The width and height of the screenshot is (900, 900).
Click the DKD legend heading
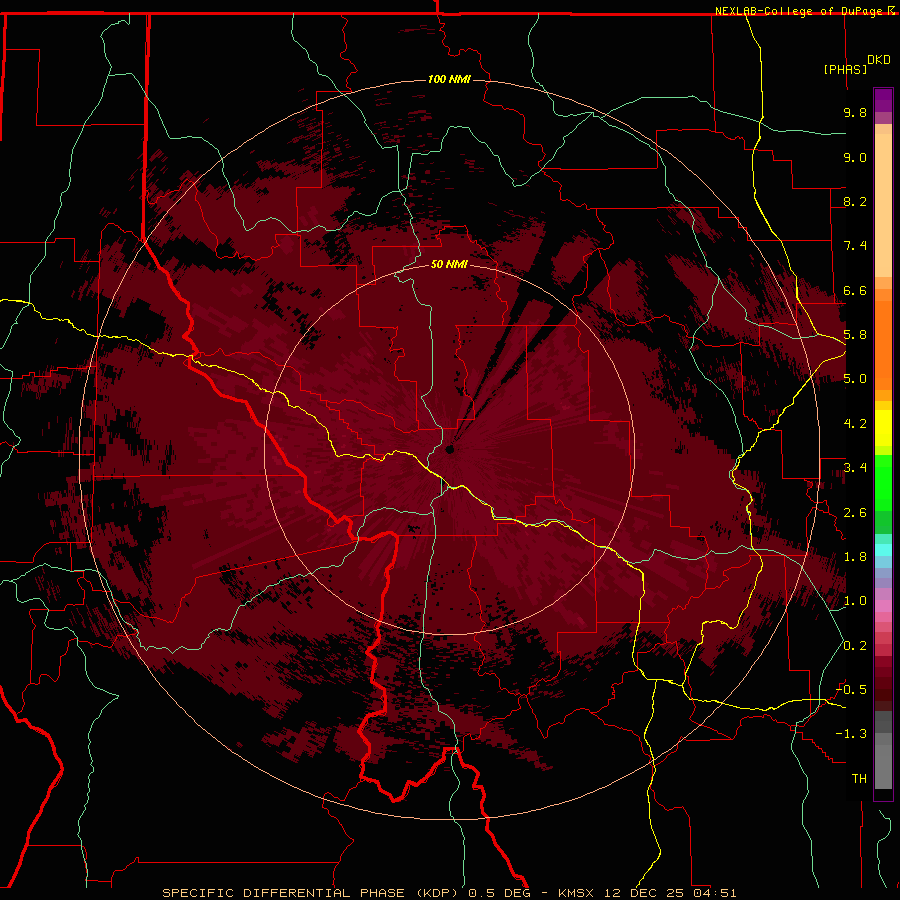[x=879, y=60]
